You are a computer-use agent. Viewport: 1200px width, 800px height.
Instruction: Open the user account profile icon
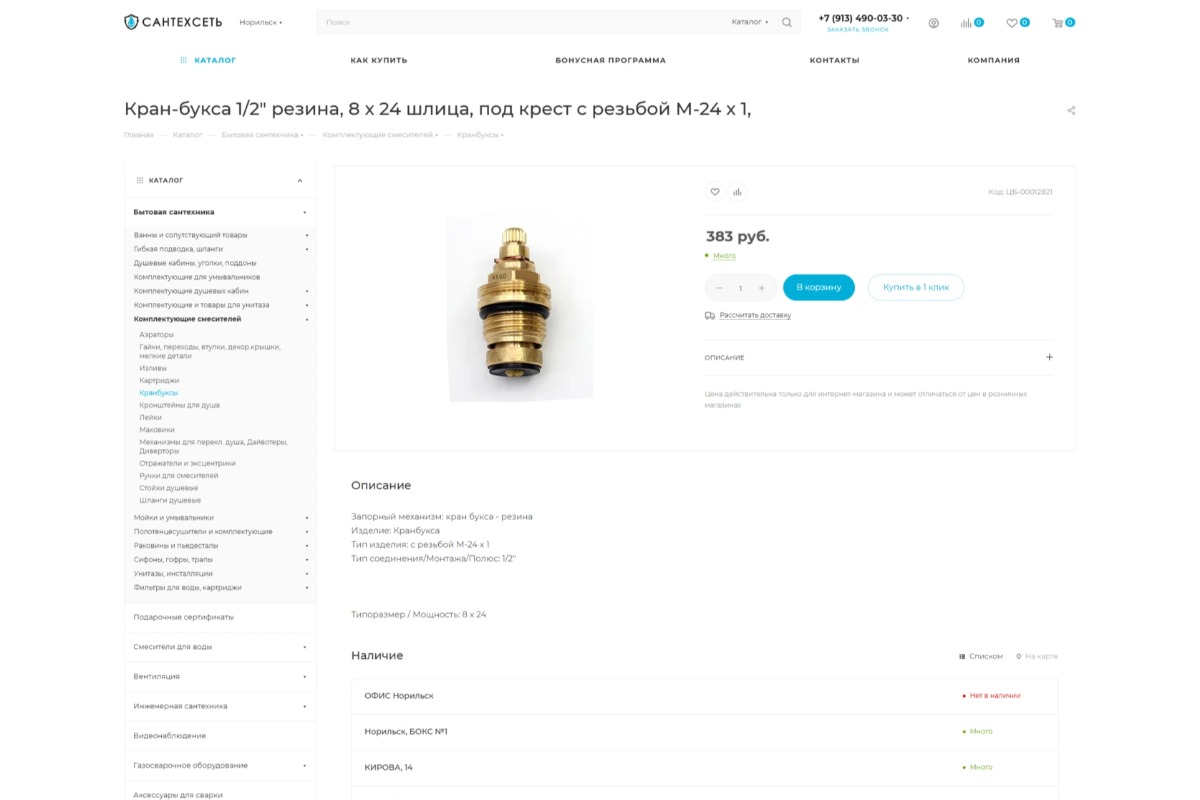point(933,23)
